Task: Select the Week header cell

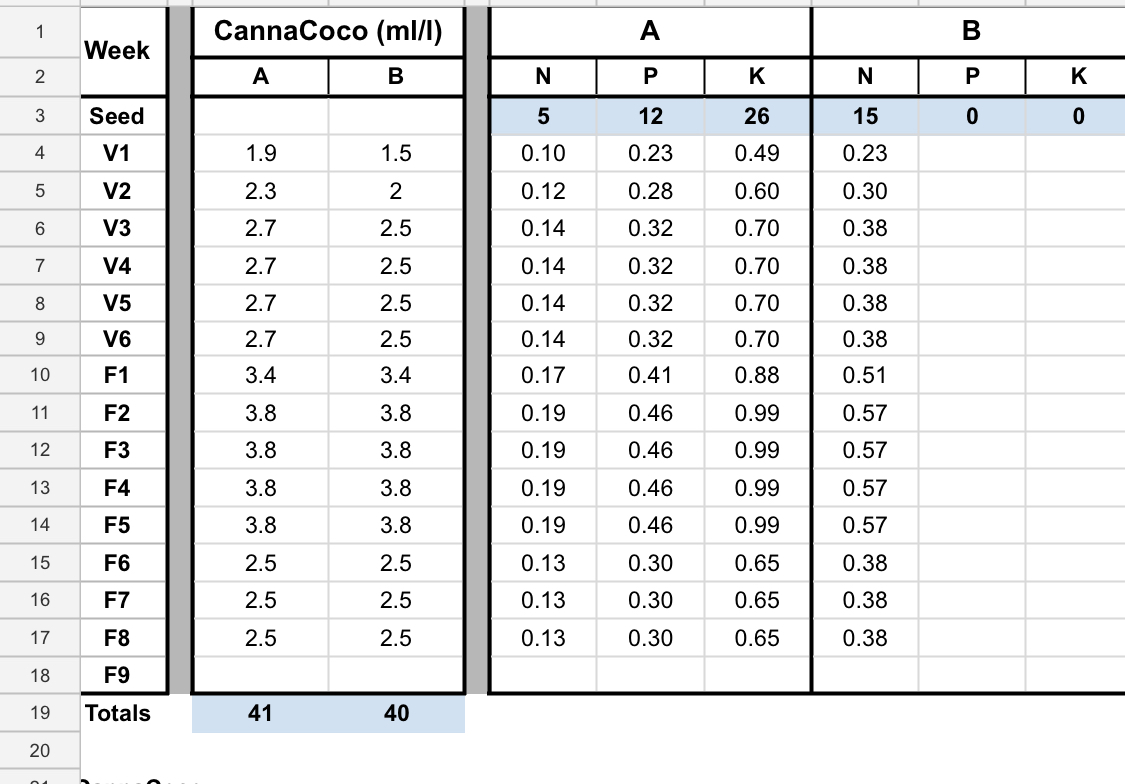Action: point(117,50)
